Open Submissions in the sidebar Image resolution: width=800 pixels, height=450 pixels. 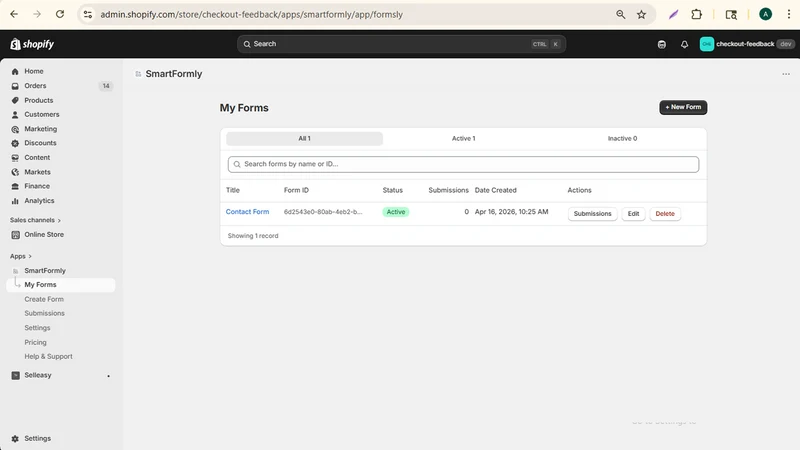44,313
